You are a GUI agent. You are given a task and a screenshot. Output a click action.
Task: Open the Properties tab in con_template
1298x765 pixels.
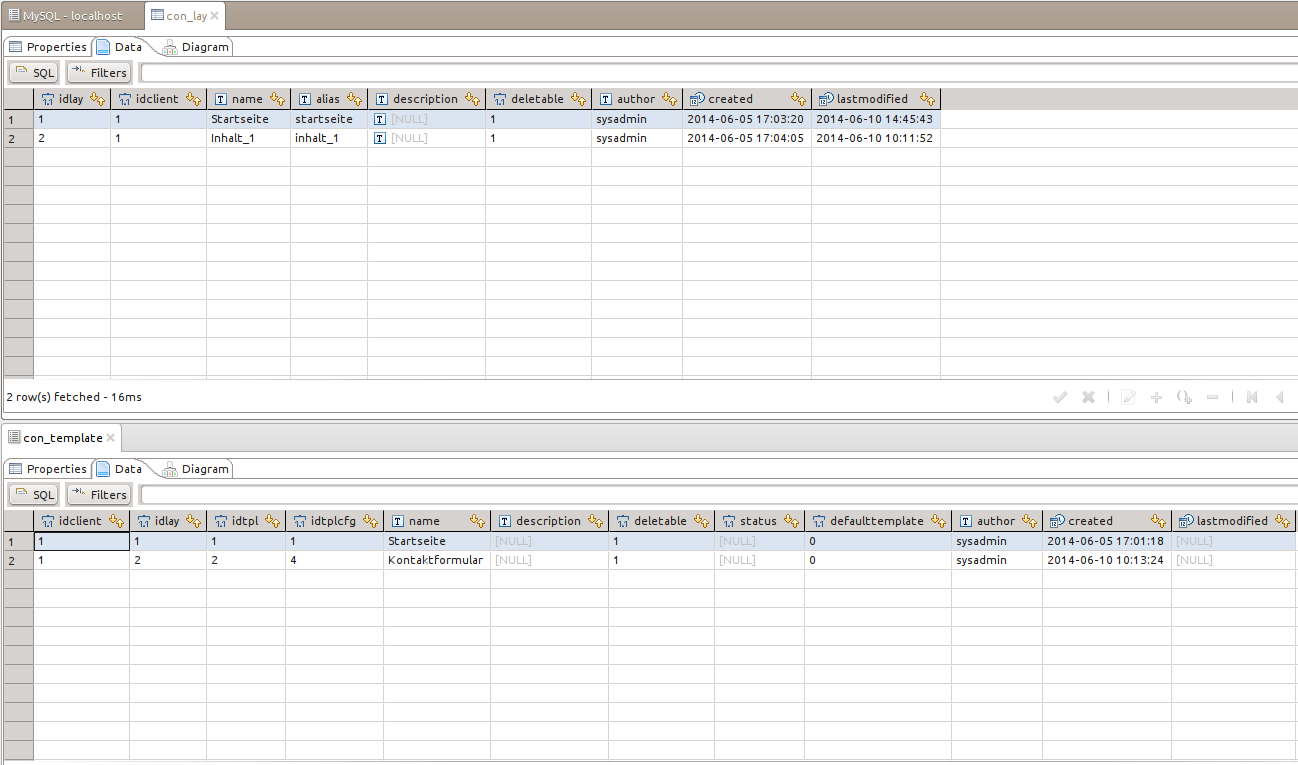pyautogui.click(x=48, y=469)
